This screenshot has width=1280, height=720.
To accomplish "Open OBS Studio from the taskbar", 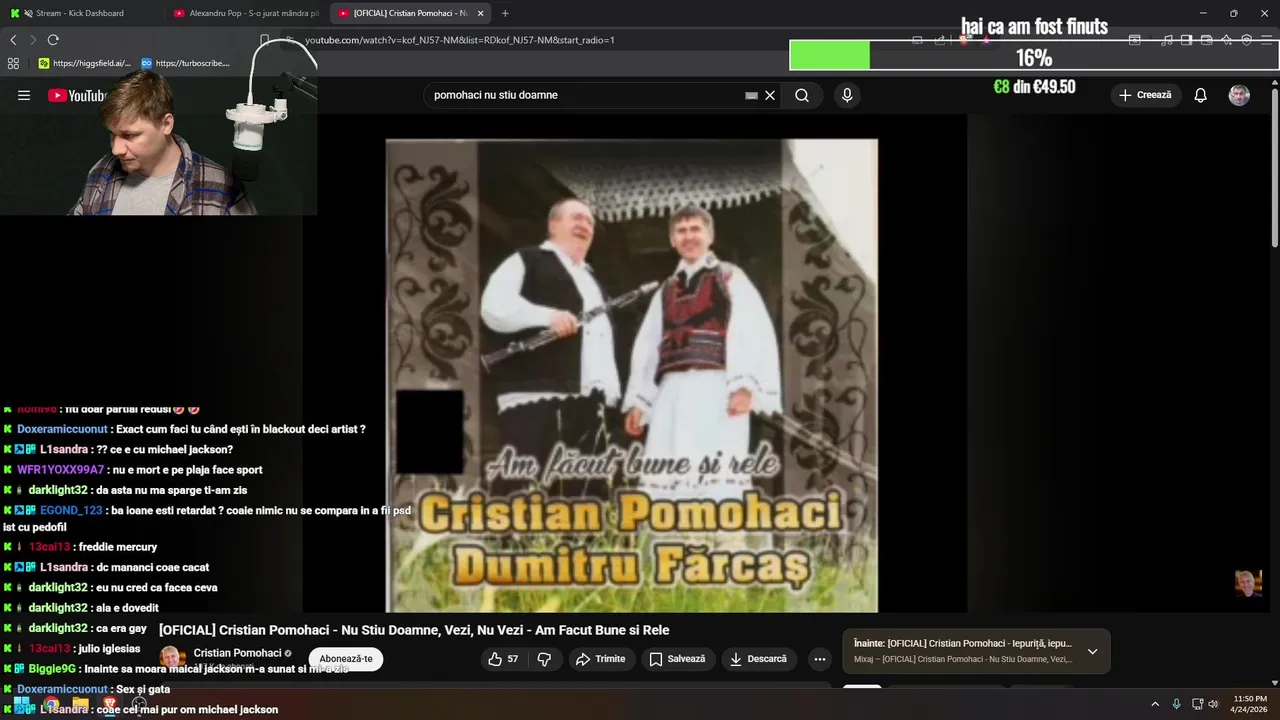I will [x=139, y=706].
